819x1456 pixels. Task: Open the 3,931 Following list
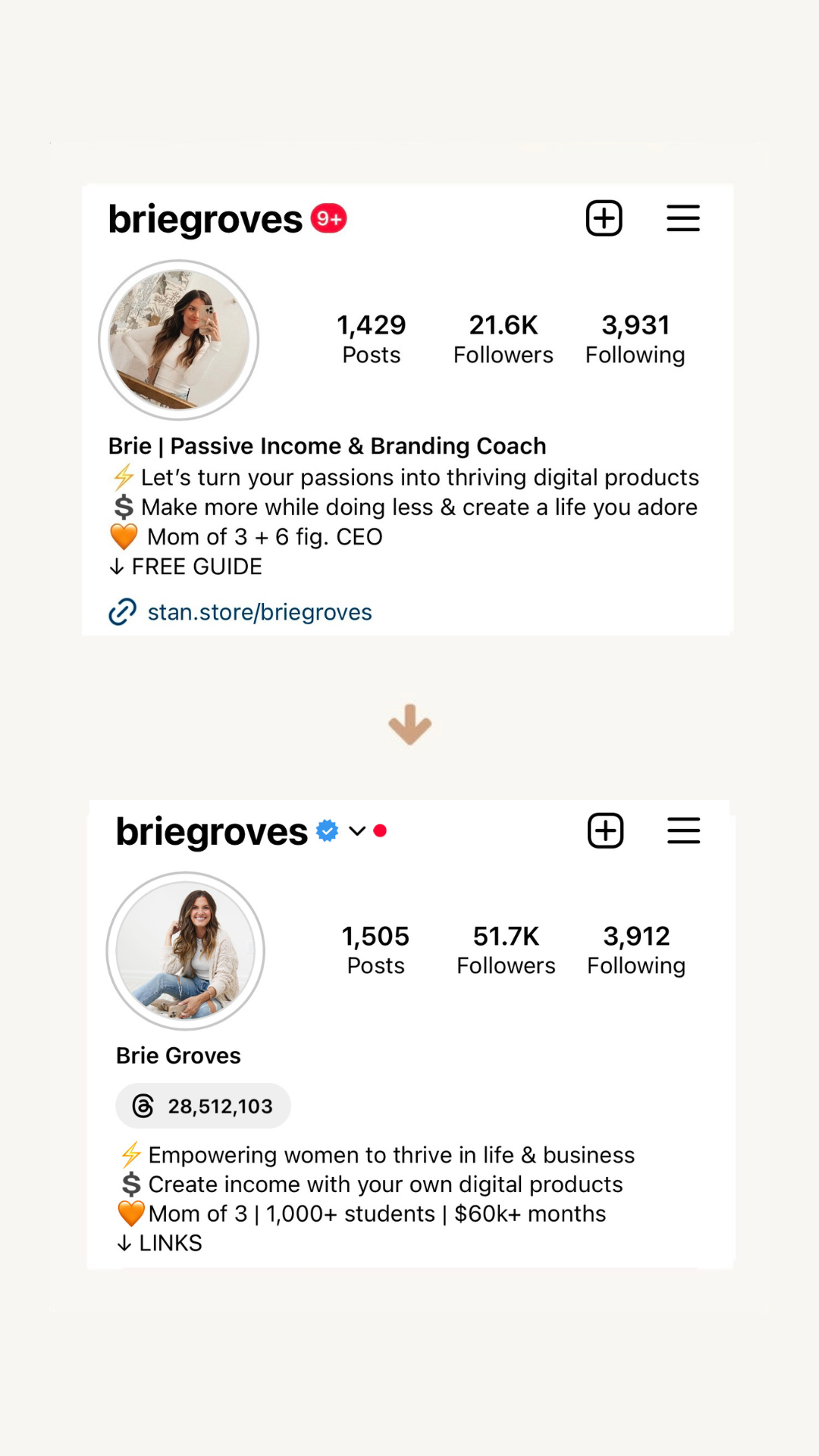click(x=635, y=339)
